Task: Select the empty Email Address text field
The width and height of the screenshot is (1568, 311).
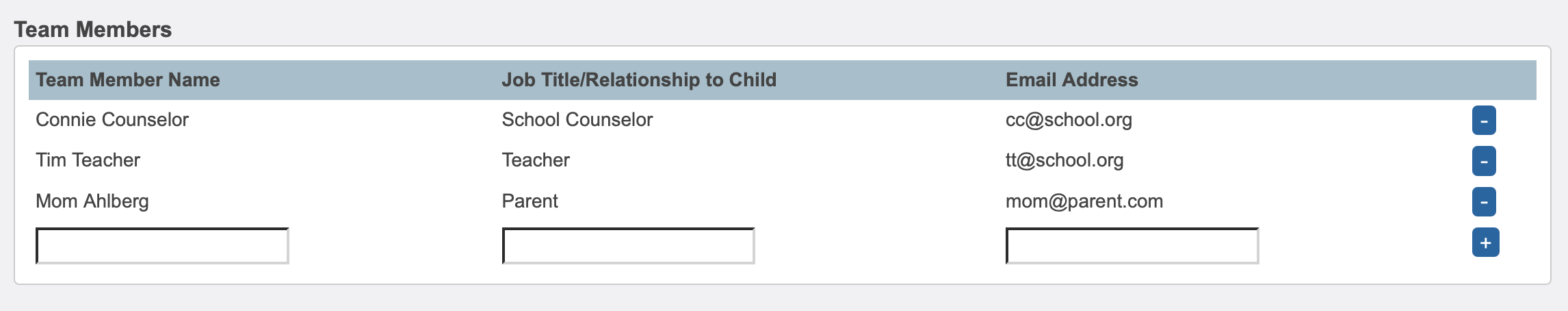Action: coord(1132,246)
